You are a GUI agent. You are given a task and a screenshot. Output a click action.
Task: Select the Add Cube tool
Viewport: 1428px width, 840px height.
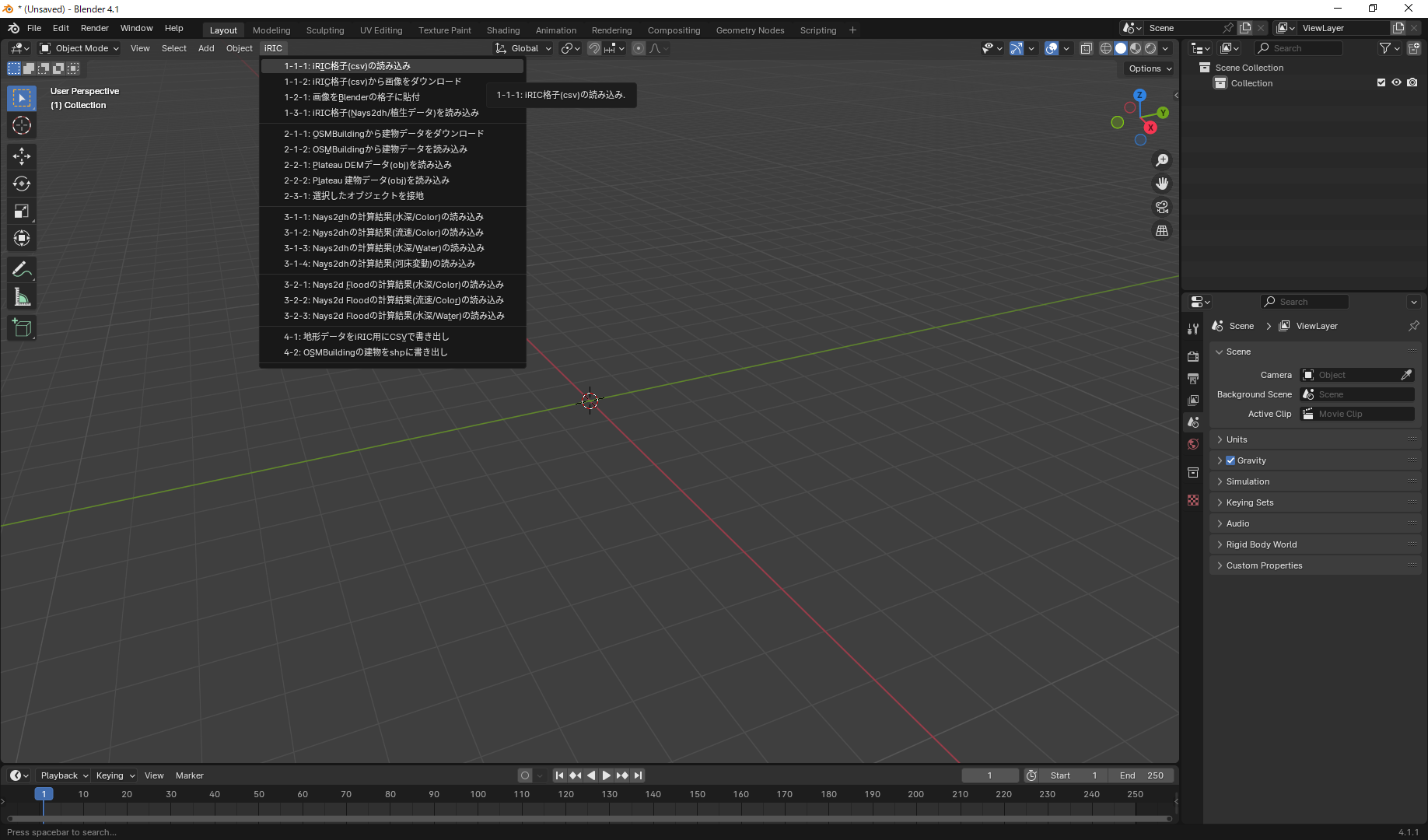click(22, 328)
